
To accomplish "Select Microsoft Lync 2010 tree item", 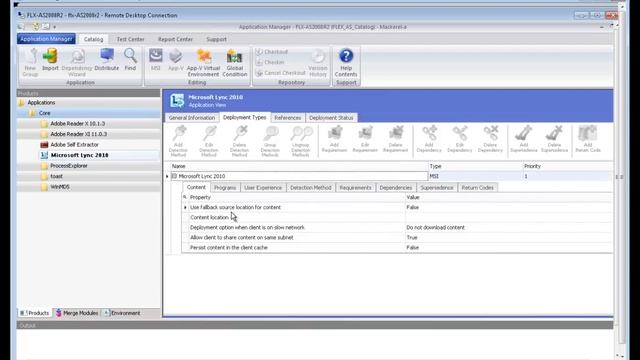I will (80, 156).
